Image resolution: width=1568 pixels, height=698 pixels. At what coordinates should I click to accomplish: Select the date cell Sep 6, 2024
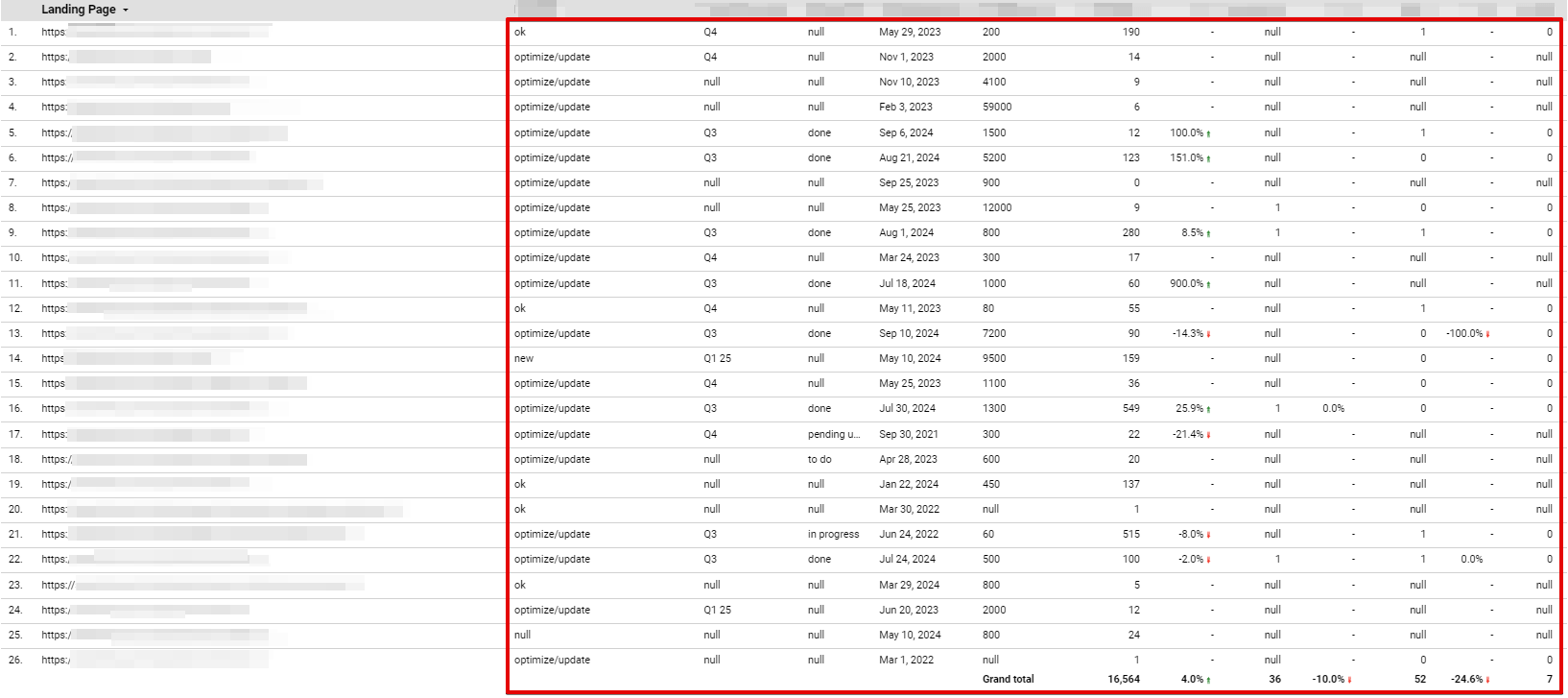point(906,132)
